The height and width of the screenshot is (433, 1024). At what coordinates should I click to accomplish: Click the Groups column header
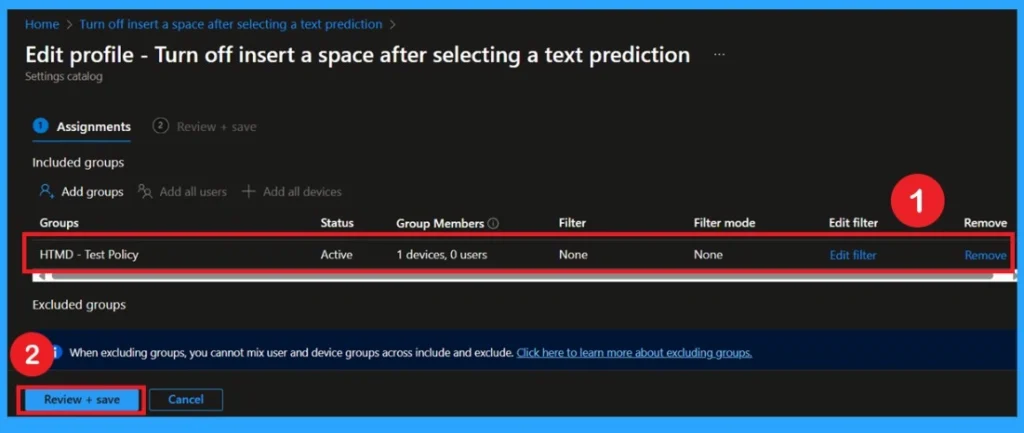[x=59, y=223]
